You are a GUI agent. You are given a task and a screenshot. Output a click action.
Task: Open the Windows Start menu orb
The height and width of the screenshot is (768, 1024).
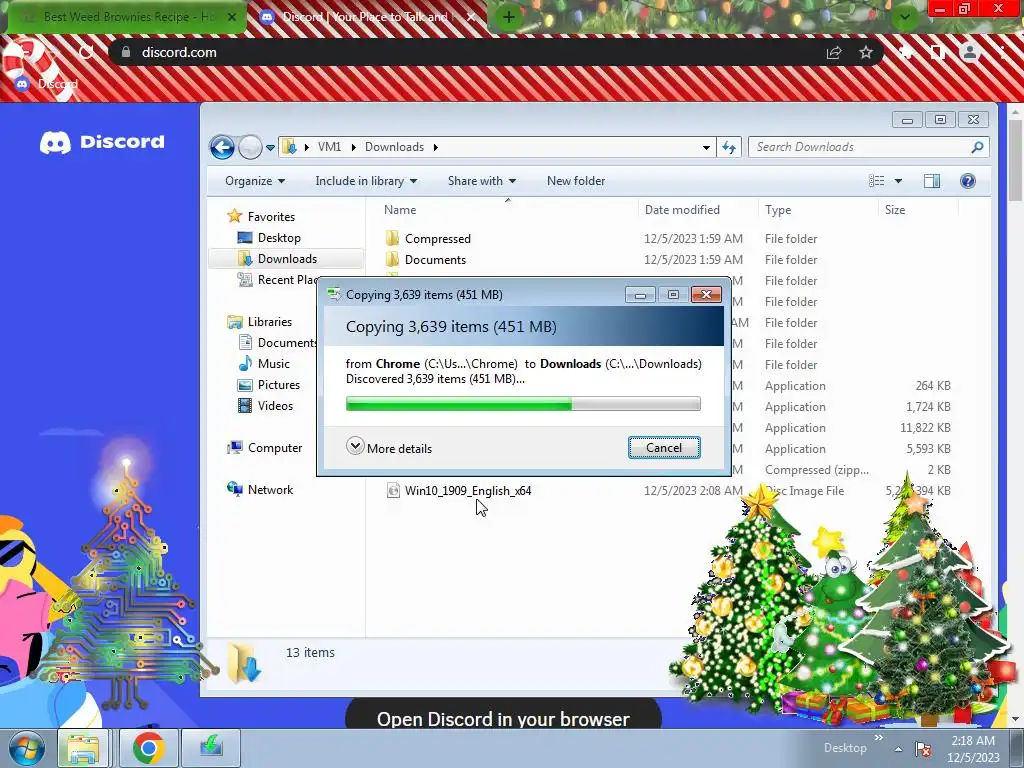click(26, 748)
